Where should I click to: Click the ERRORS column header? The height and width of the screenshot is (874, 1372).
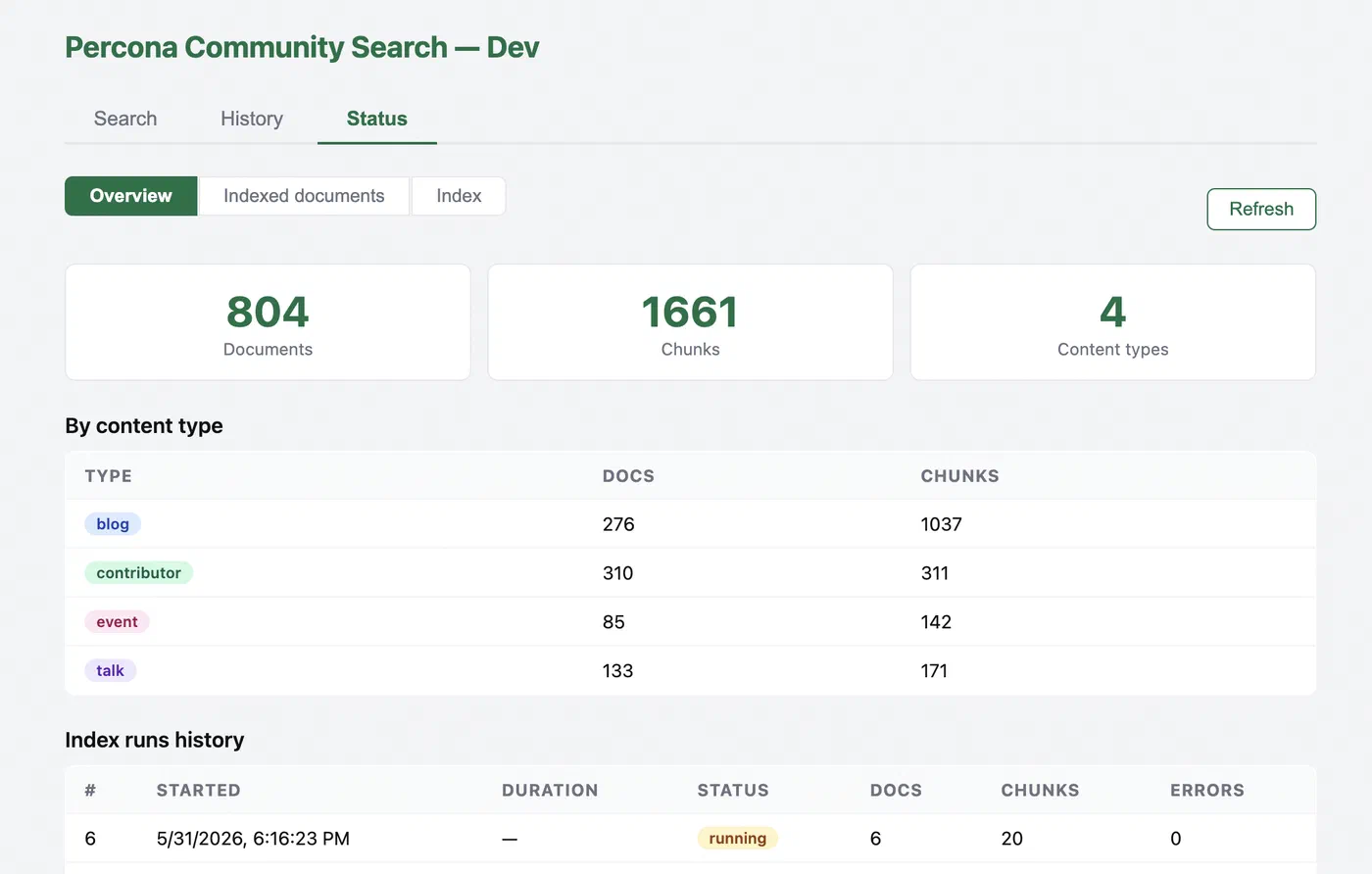[1207, 791]
